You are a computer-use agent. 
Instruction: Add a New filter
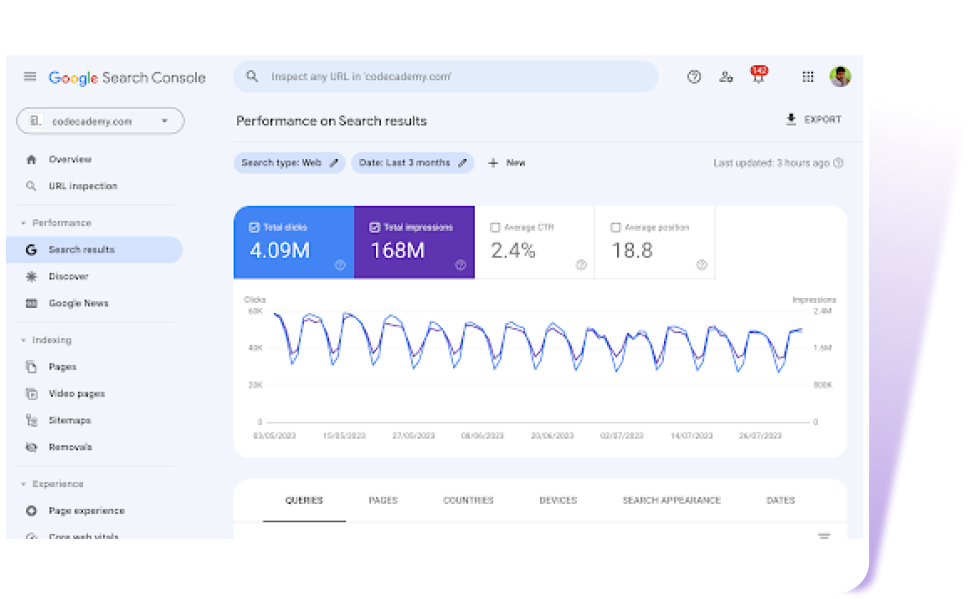point(506,163)
